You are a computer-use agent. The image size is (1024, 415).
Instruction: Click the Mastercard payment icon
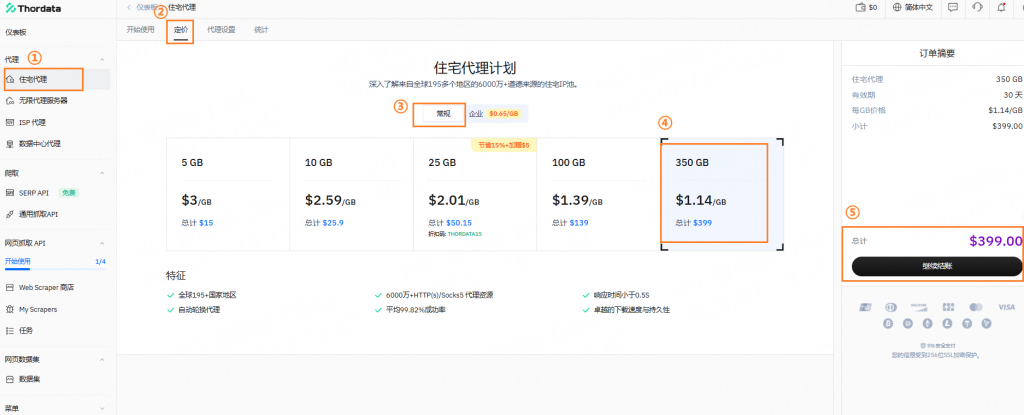click(976, 307)
